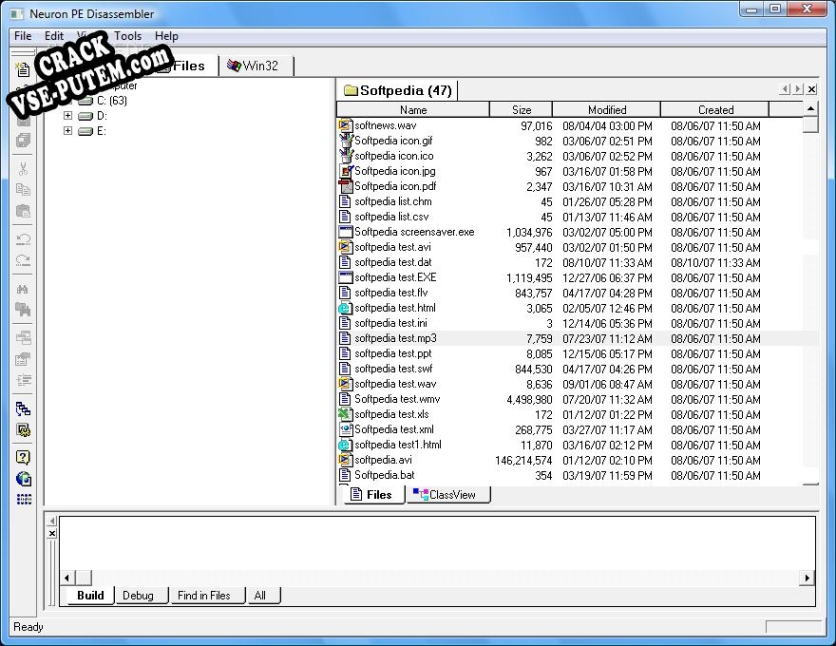
Task: Click the cascade windows toolbar icon
Action: [x=23, y=337]
